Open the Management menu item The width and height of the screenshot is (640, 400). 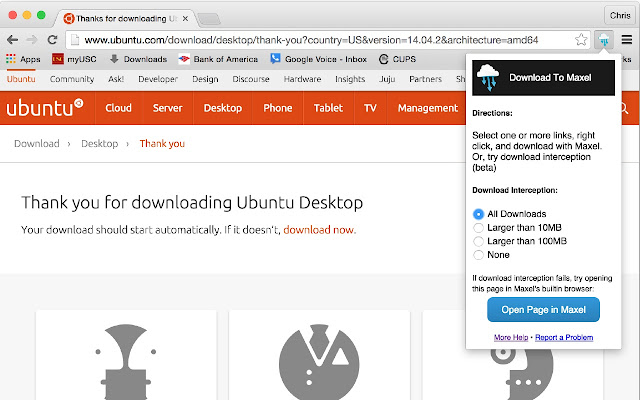click(428, 108)
